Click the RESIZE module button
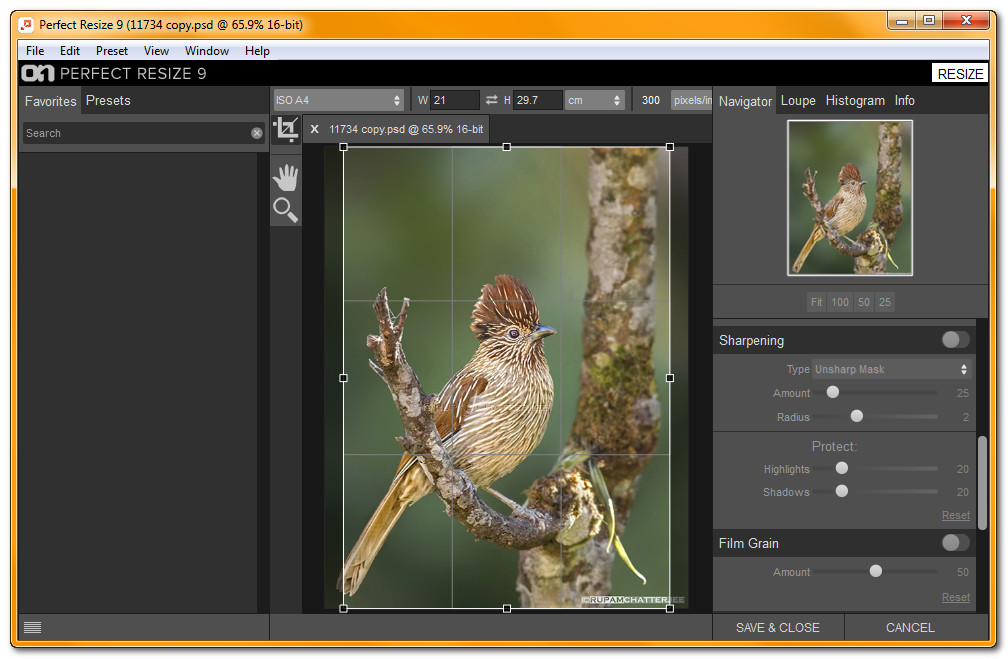Viewport: 1008px width, 659px height. point(960,73)
